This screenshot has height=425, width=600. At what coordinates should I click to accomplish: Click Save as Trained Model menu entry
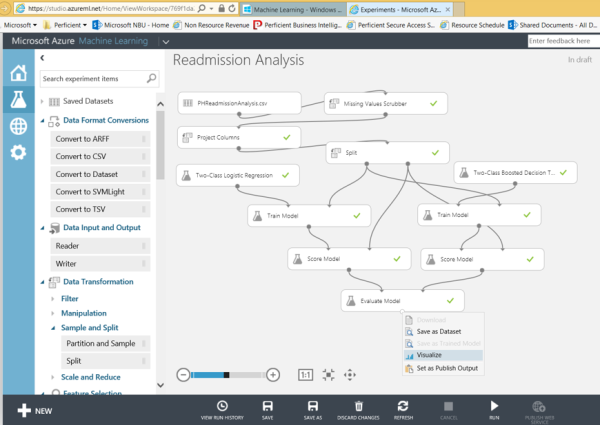pyautogui.click(x=443, y=343)
